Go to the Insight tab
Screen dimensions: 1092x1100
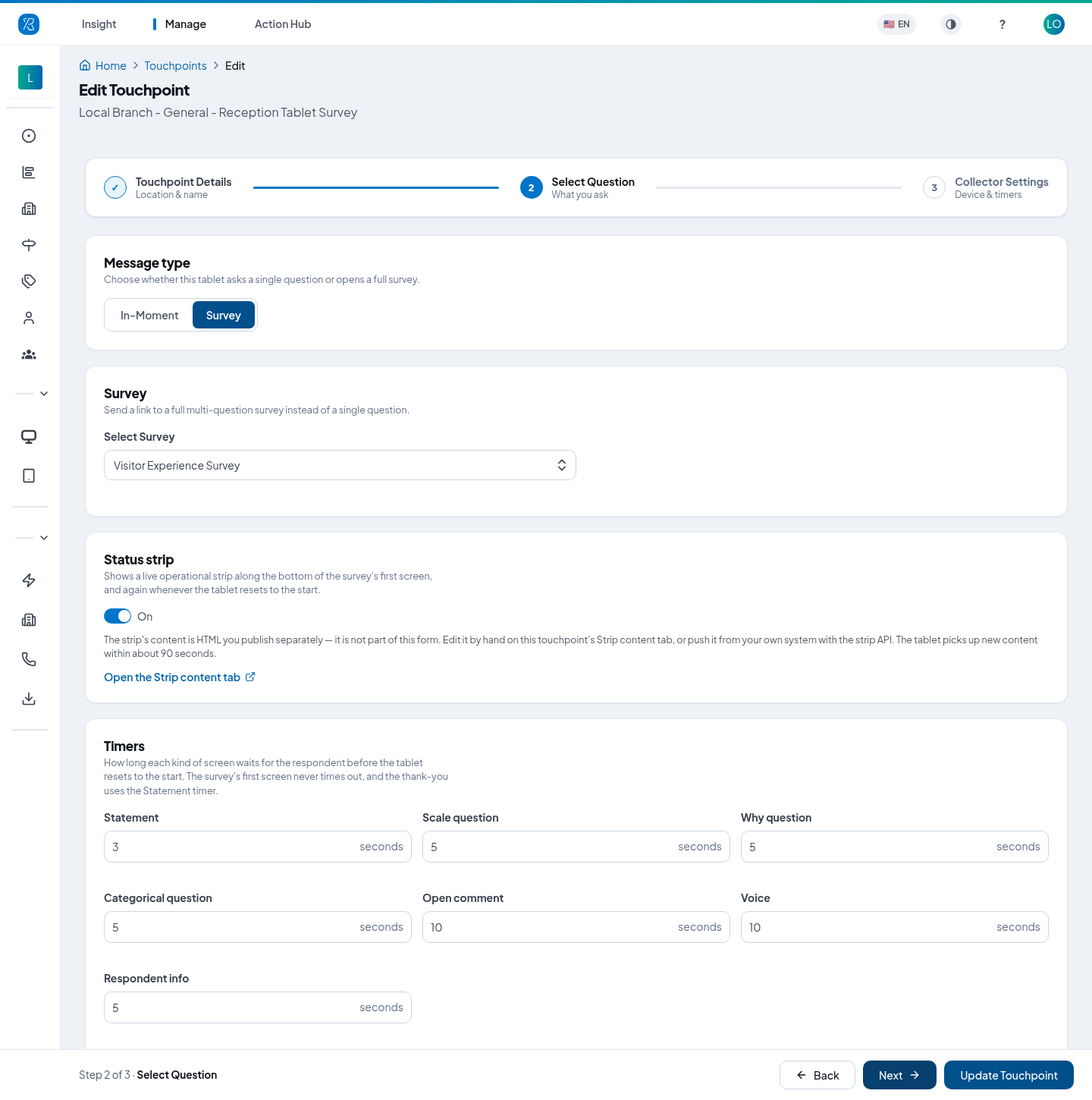tap(99, 24)
